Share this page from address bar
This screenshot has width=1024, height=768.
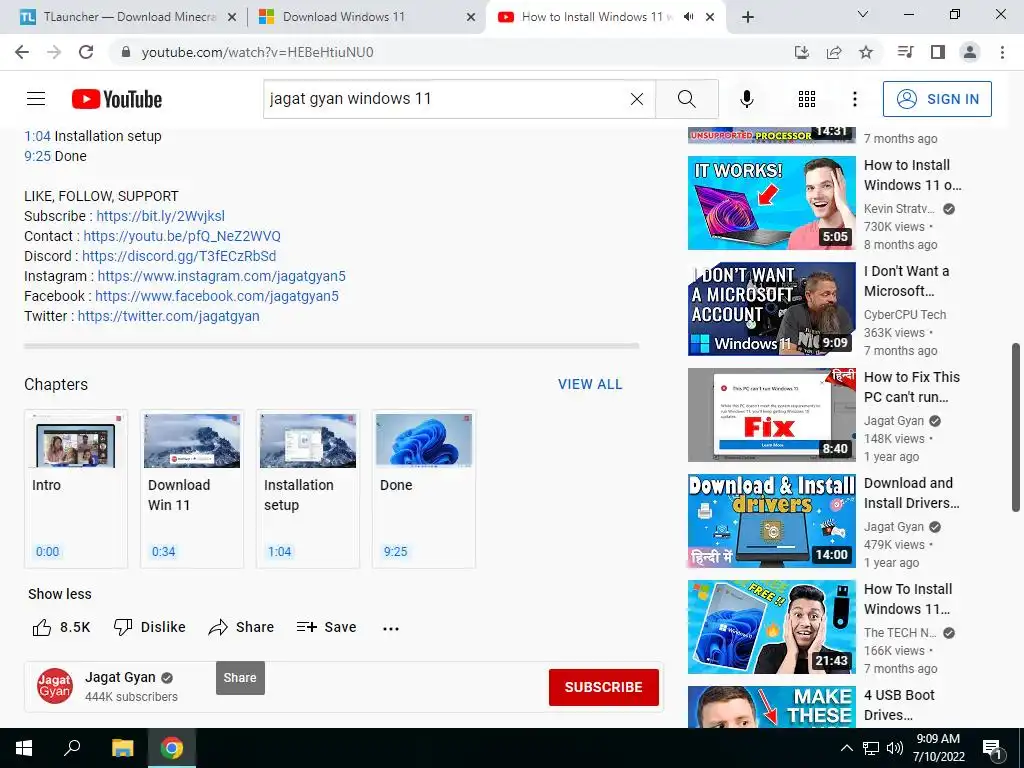tap(834, 52)
